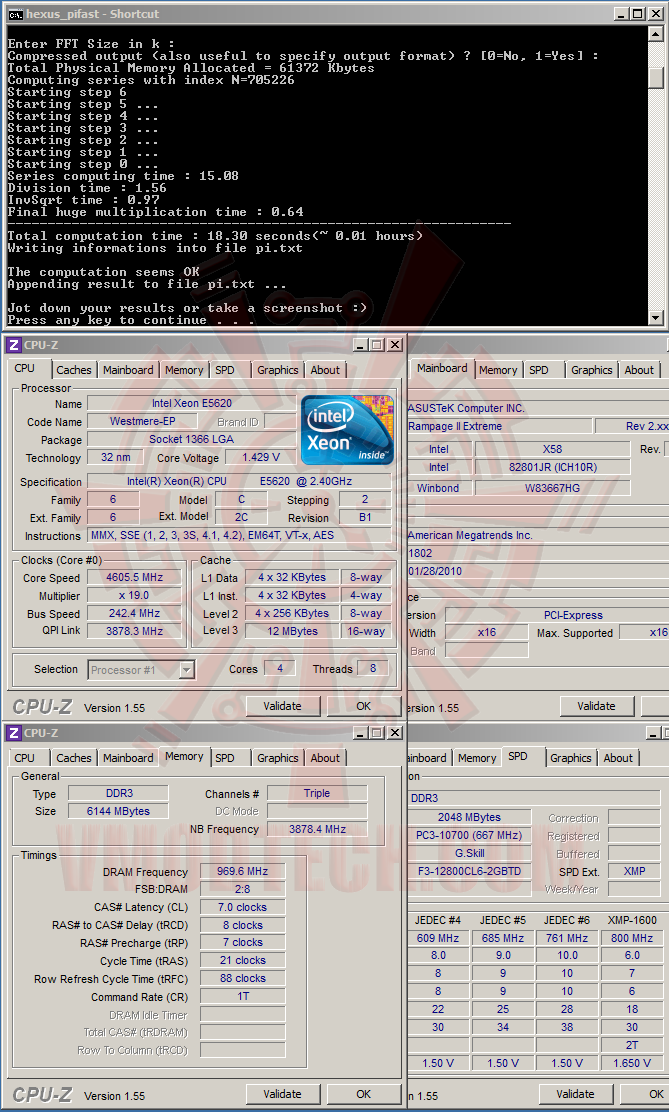Screen dimensions: 669x1112
Task: Click the Socket 1366 LGA package field
Action: pyautogui.click(x=192, y=440)
